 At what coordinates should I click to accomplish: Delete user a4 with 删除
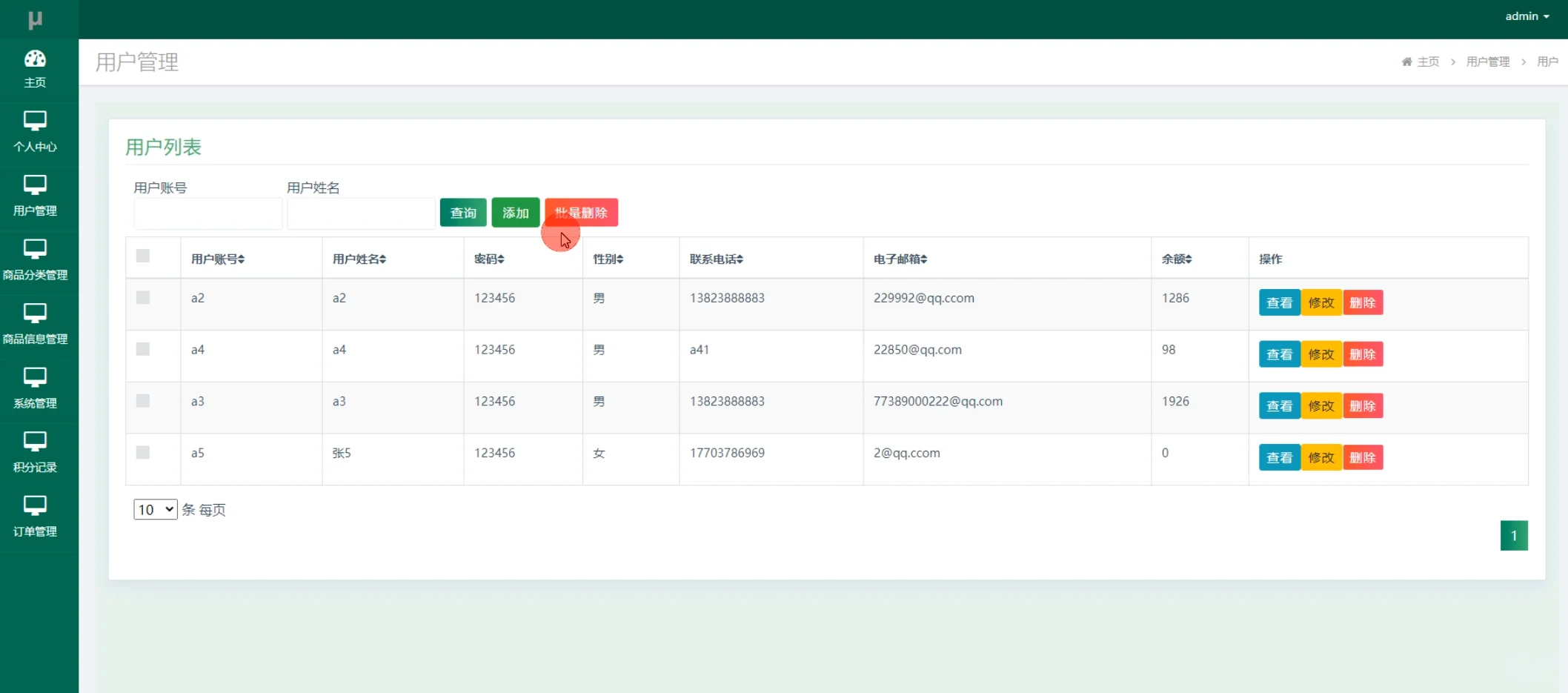(x=1363, y=354)
